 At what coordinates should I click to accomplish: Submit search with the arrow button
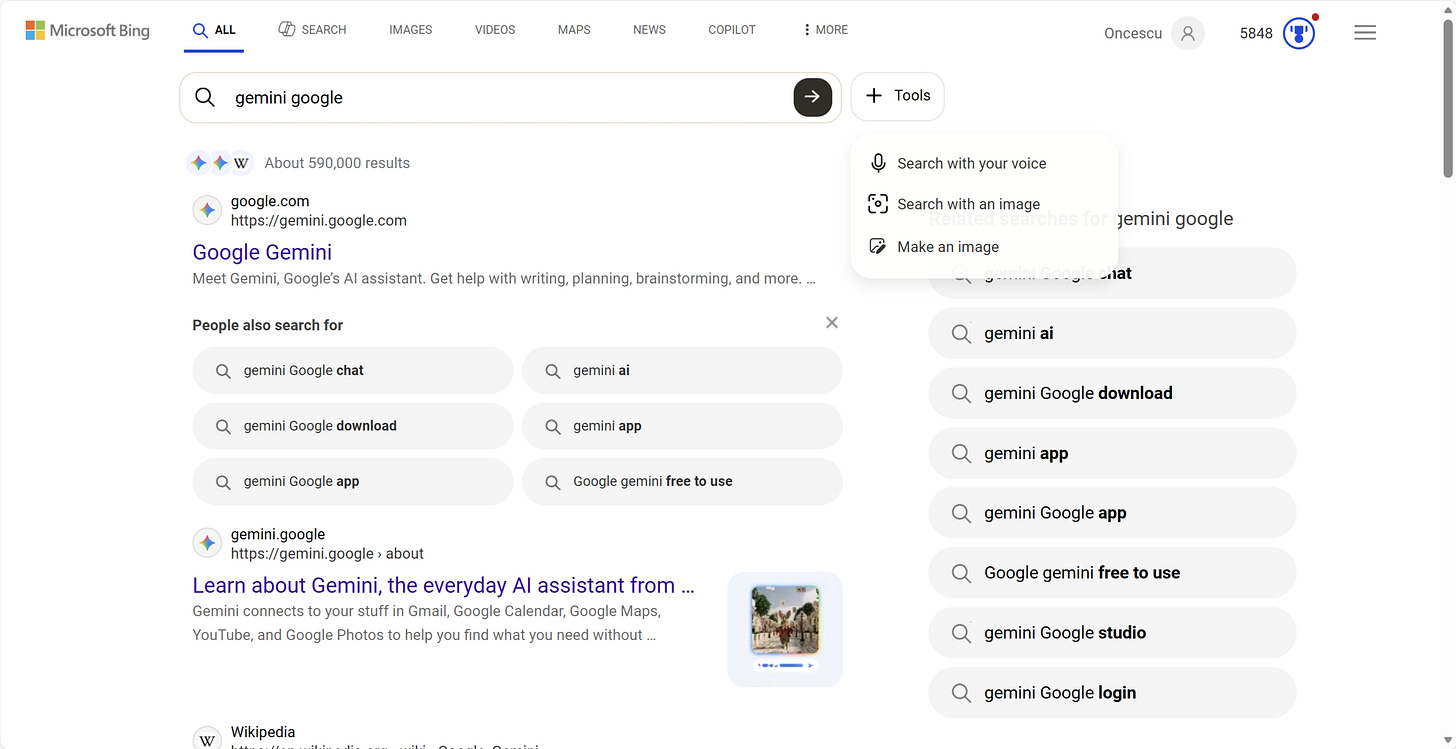(x=812, y=97)
